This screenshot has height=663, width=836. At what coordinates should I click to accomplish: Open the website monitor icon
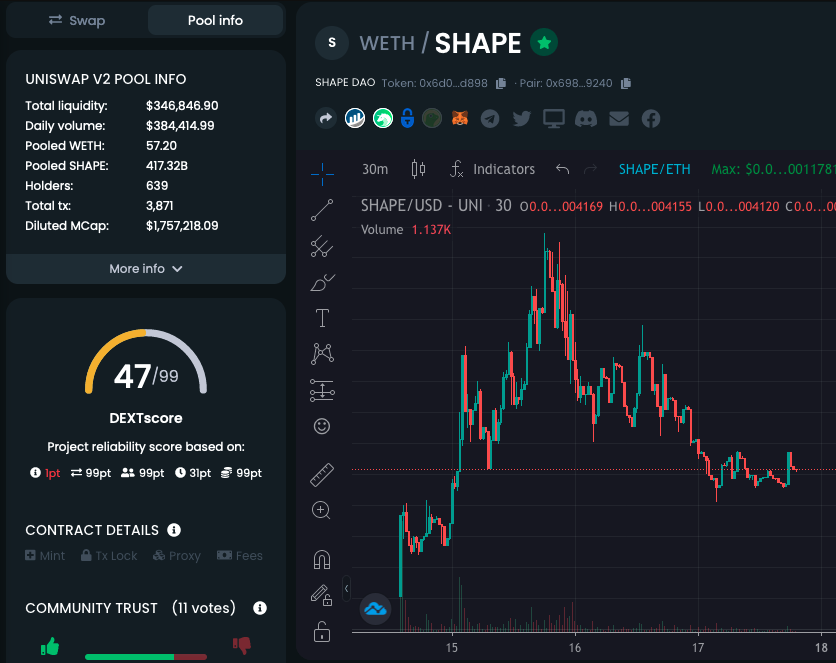(x=553, y=118)
